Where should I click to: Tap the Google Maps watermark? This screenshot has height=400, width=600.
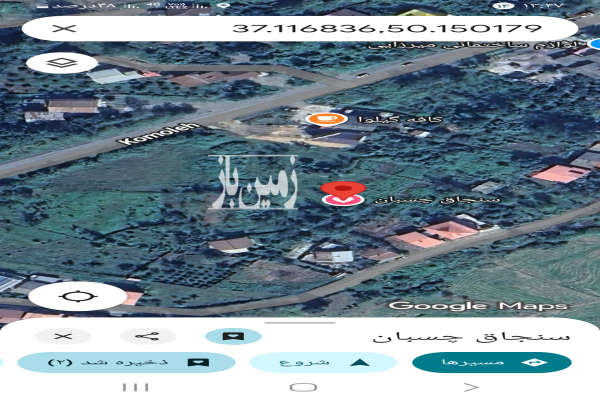477,305
